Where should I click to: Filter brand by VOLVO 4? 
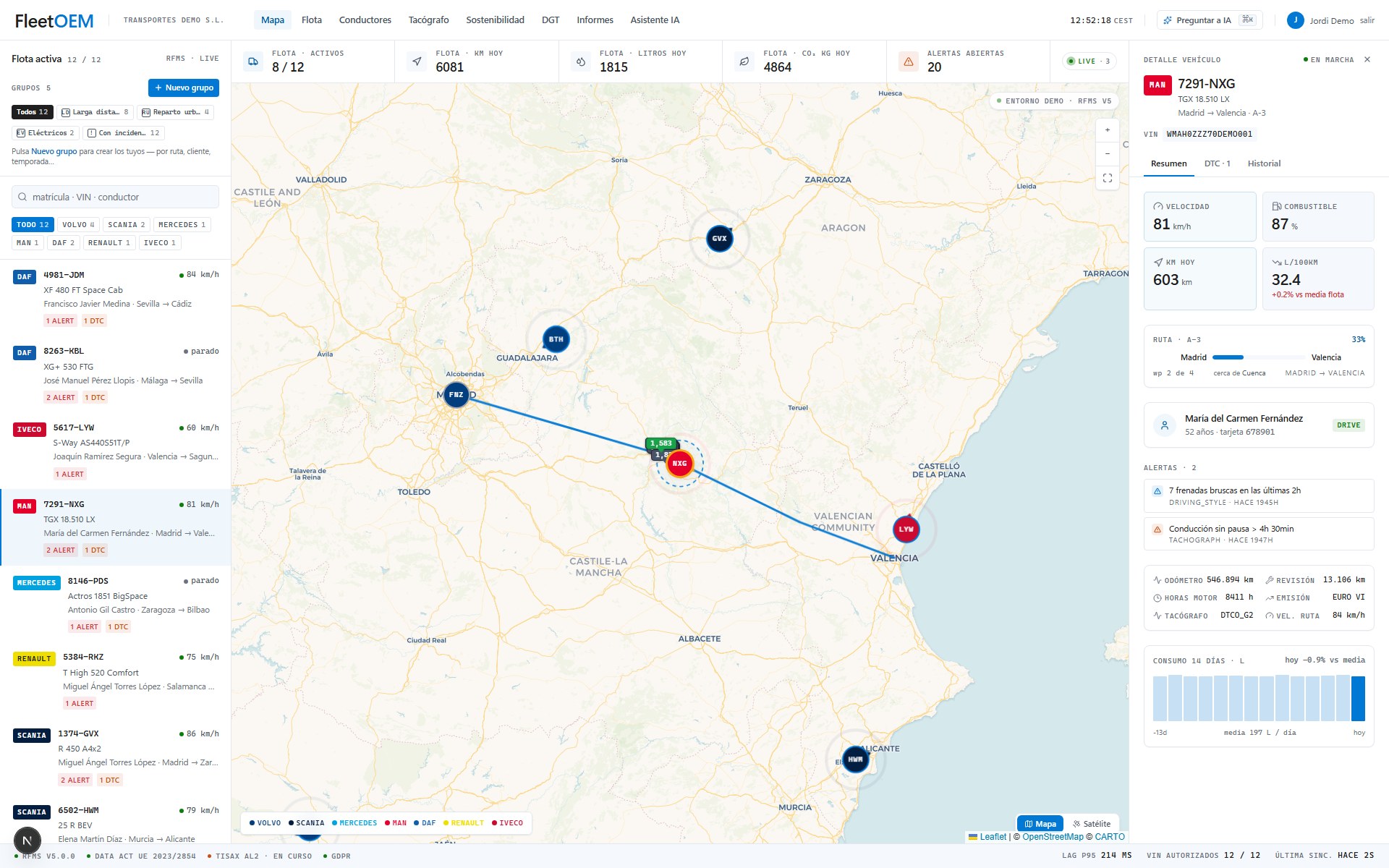pos(78,225)
